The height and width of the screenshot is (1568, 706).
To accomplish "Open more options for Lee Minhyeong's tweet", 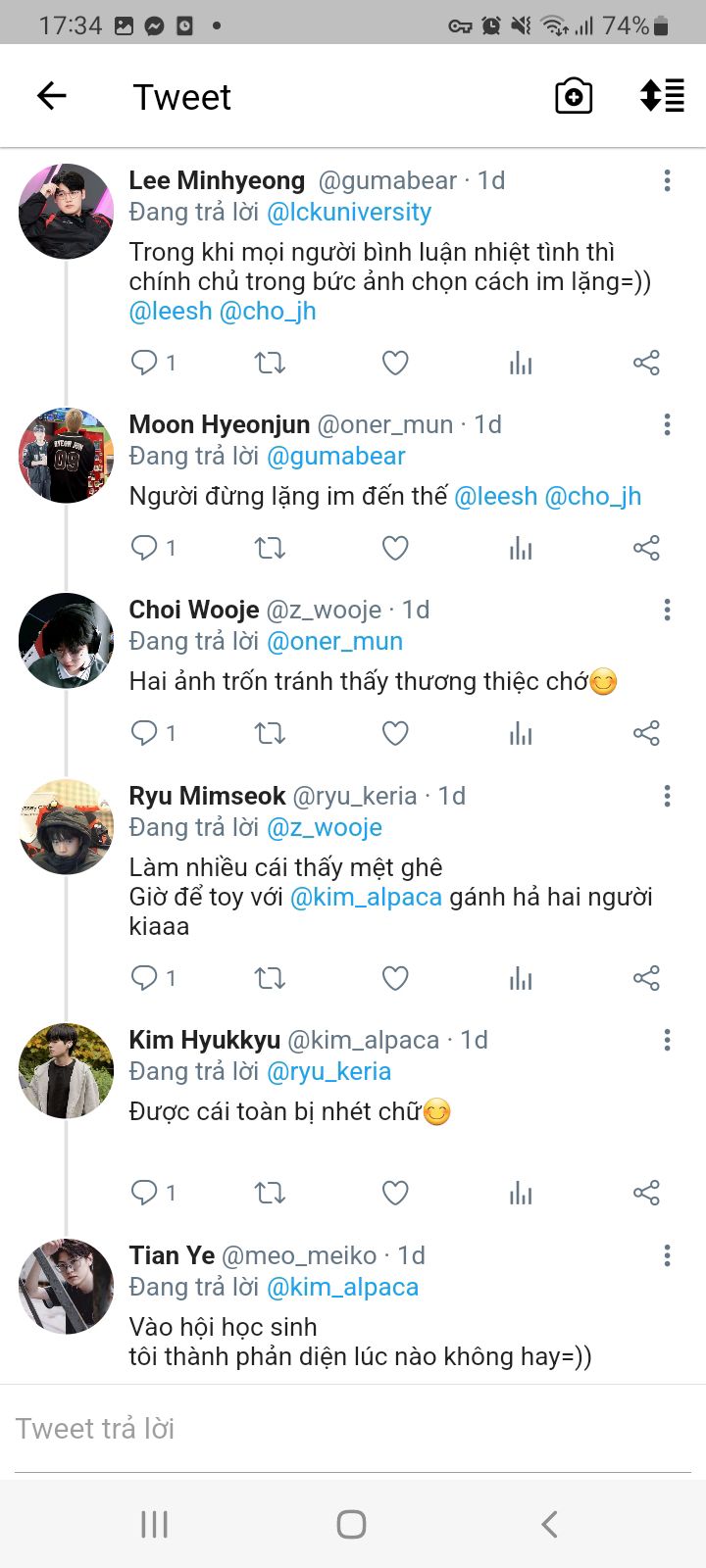I will point(667,180).
